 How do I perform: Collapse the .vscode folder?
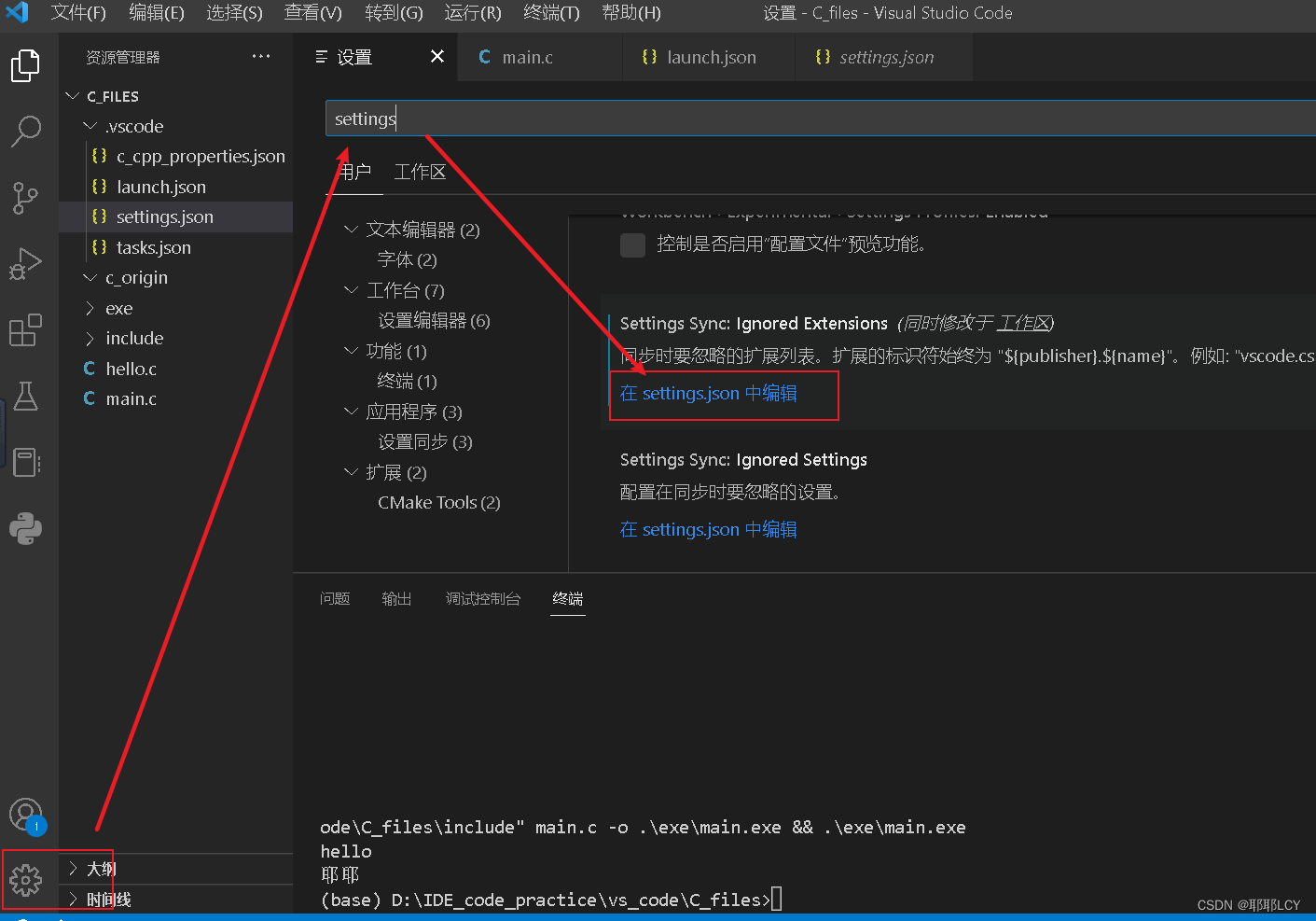click(x=90, y=126)
